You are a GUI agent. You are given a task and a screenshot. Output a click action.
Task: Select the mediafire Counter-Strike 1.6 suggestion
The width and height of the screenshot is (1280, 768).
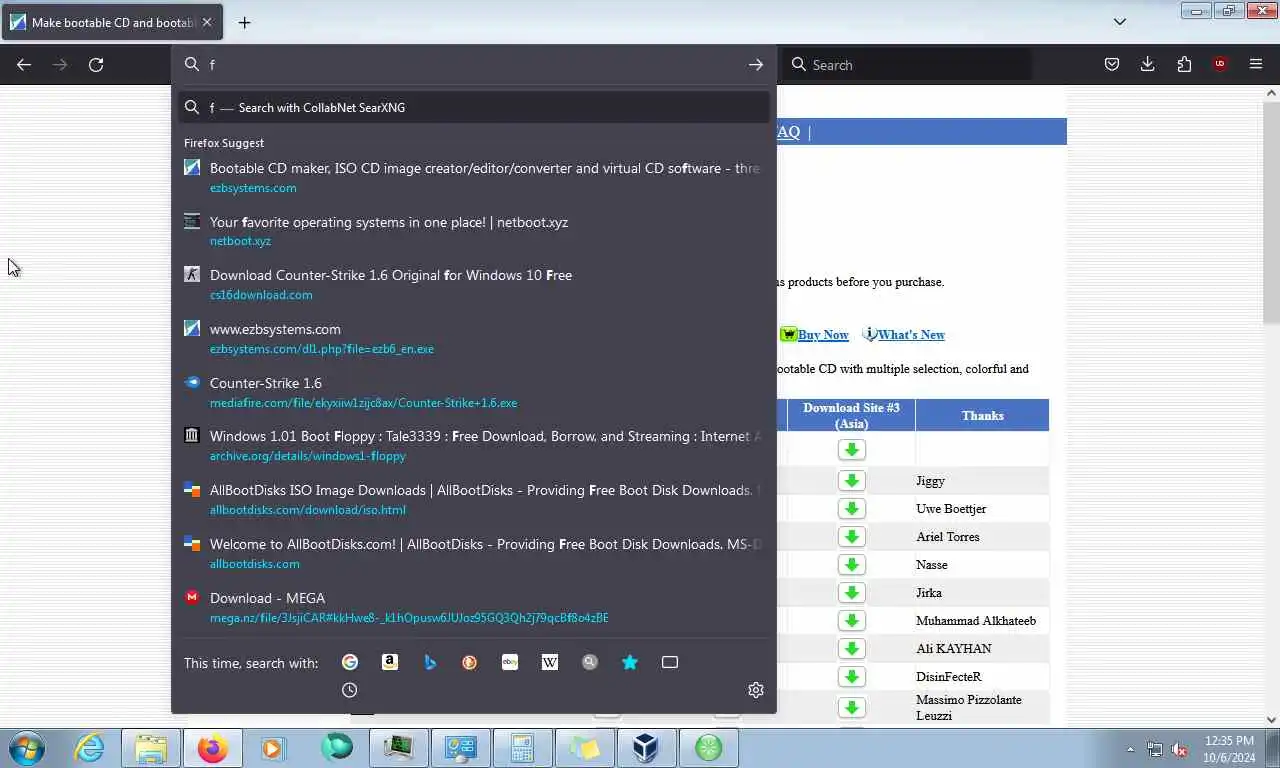point(474,392)
